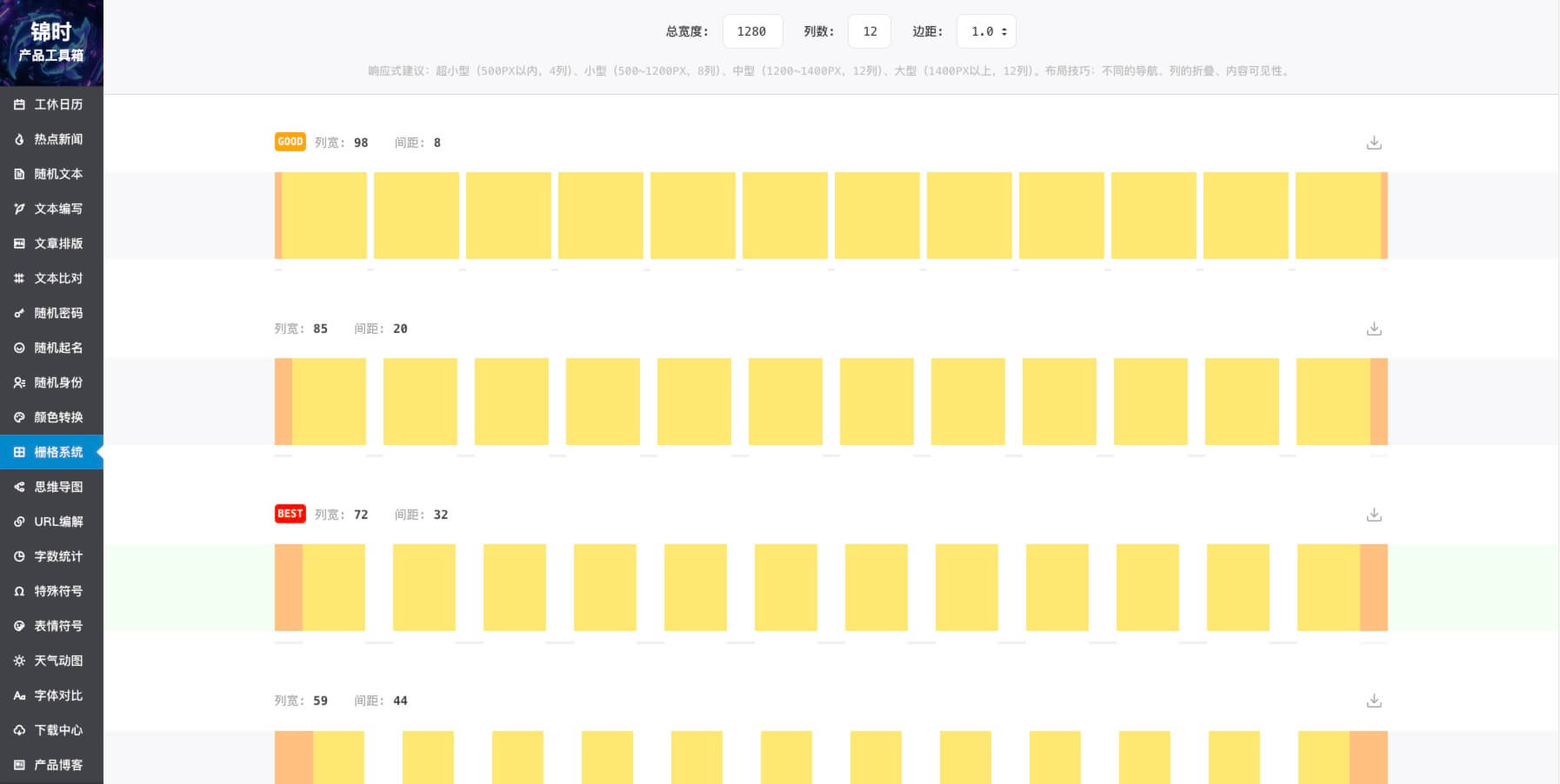Download the grid with 列宽 85

(1374, 329)
